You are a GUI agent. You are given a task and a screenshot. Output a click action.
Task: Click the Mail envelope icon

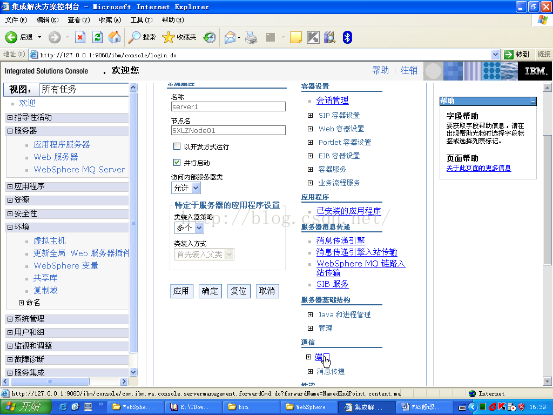click(x=230, y=37)
